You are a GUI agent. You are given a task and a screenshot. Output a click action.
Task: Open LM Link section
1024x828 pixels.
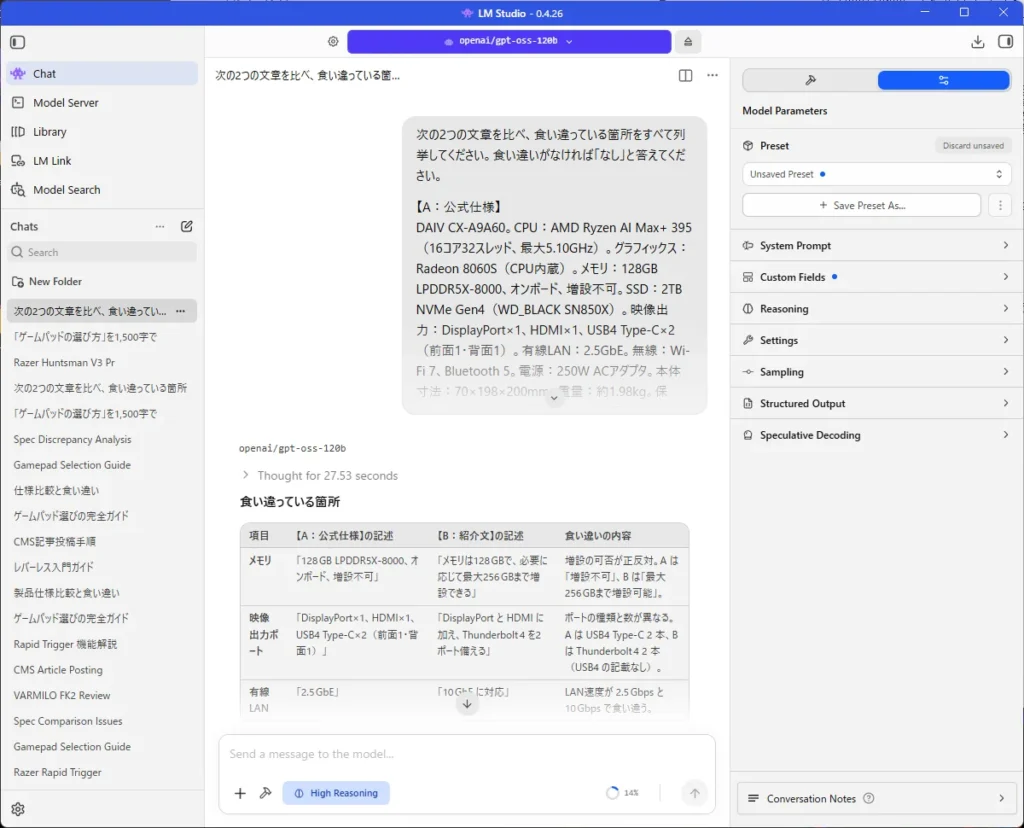[x=103, y=161]
